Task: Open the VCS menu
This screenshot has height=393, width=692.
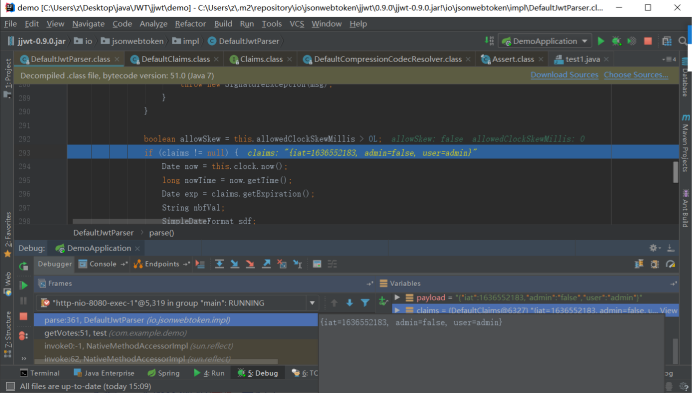Action: [x=297, y=24]
